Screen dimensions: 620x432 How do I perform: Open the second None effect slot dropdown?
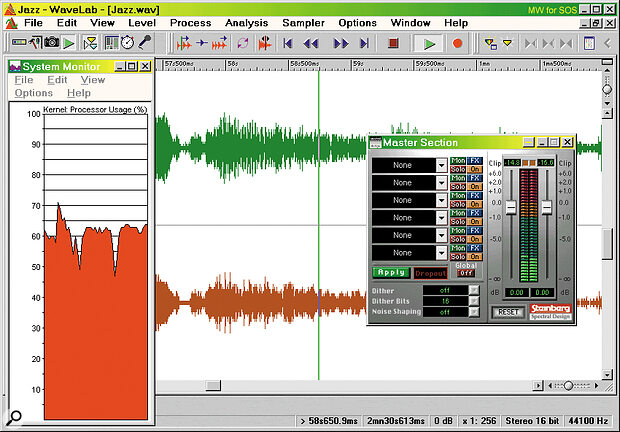pyautogui.click(x=442, y=183)
